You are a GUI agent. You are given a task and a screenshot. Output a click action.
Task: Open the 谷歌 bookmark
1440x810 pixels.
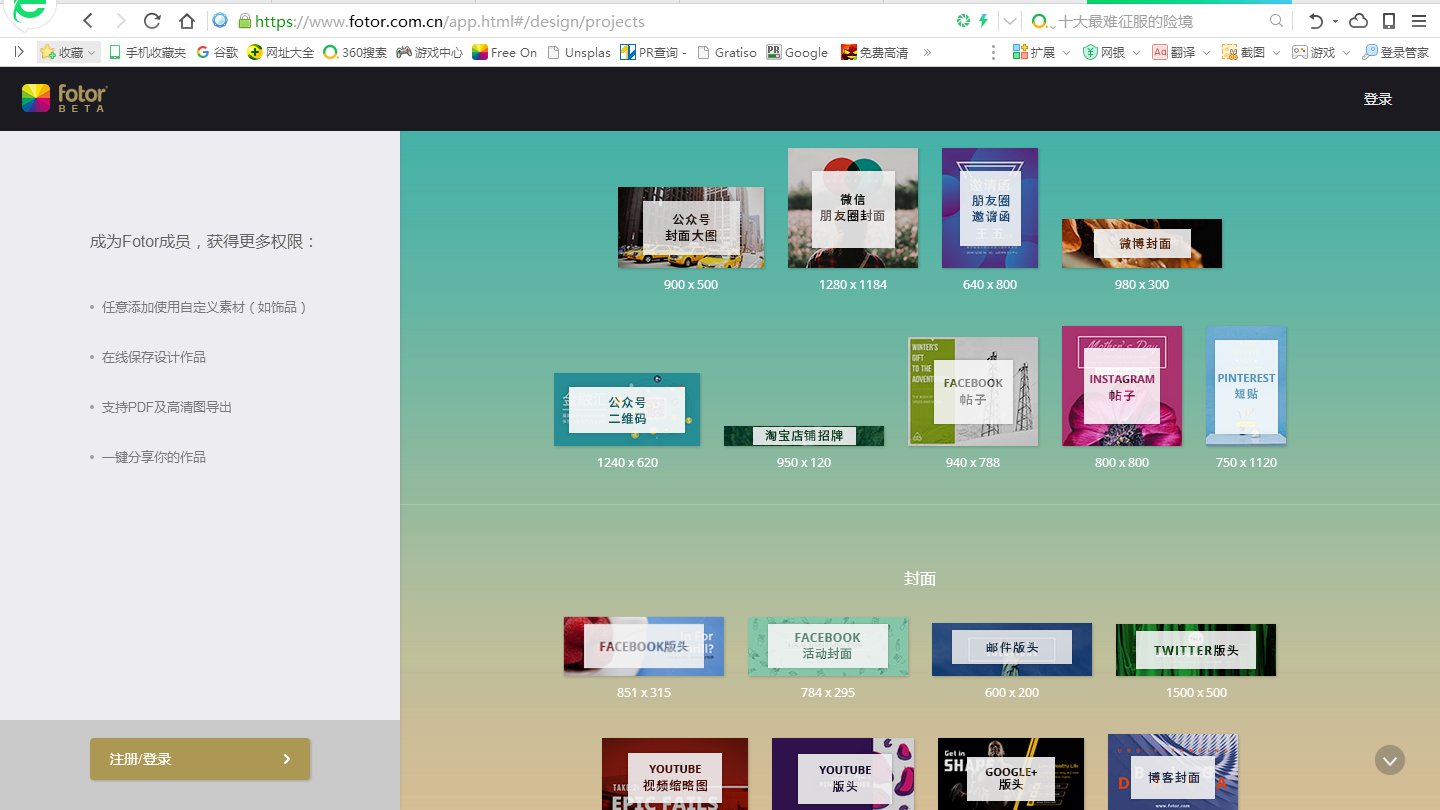pos(217,52)
